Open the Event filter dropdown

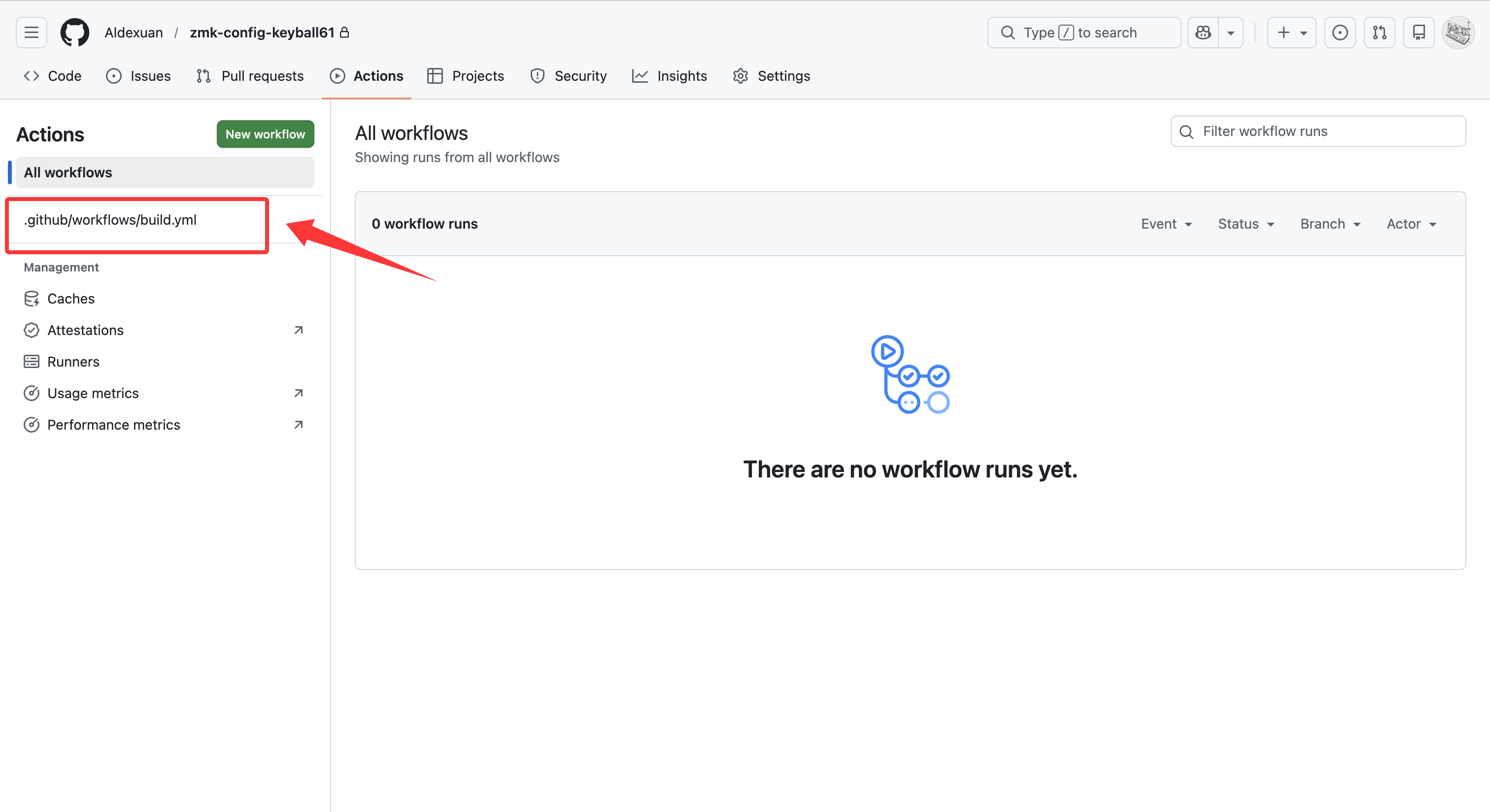tap(1166, 224)
